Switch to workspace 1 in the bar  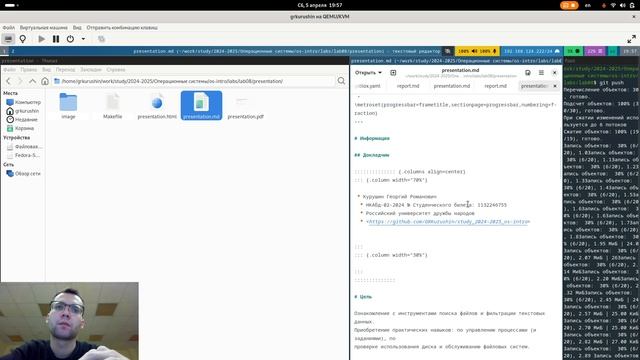click(4, 51)
